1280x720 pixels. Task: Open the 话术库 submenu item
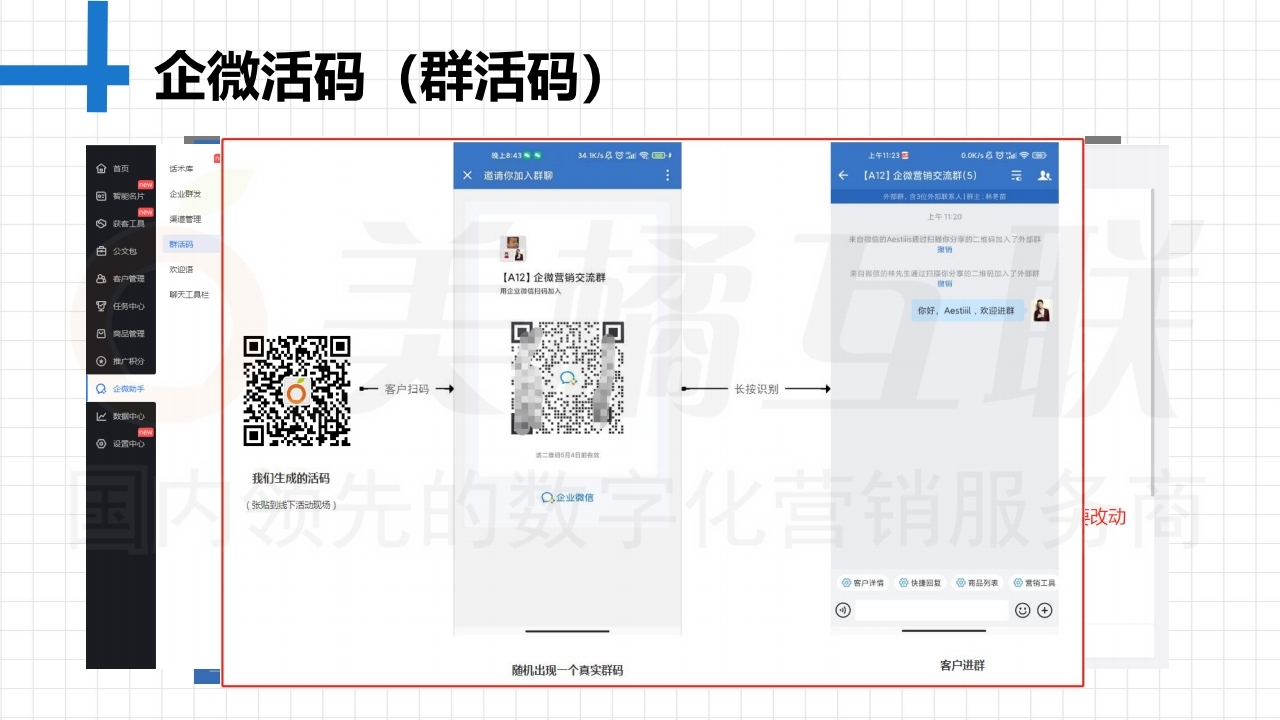click(181, 169)
